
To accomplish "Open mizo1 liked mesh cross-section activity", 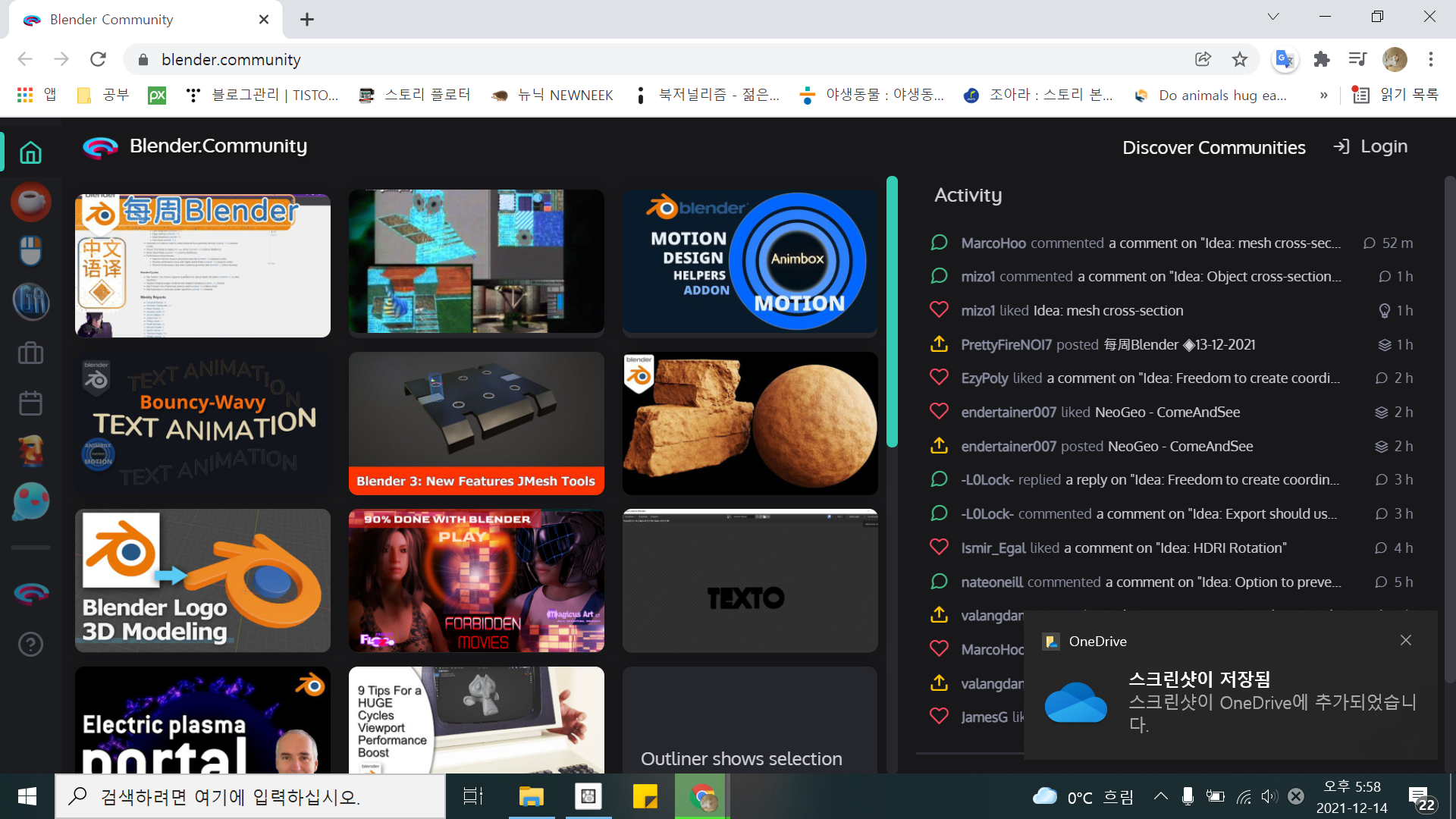I will (1172, 310).
